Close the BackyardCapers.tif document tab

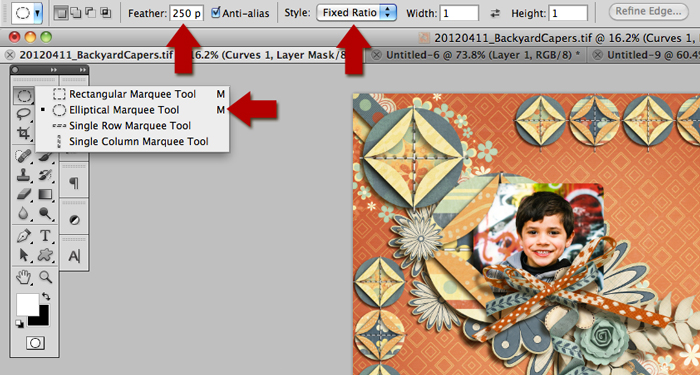[9, 55]
